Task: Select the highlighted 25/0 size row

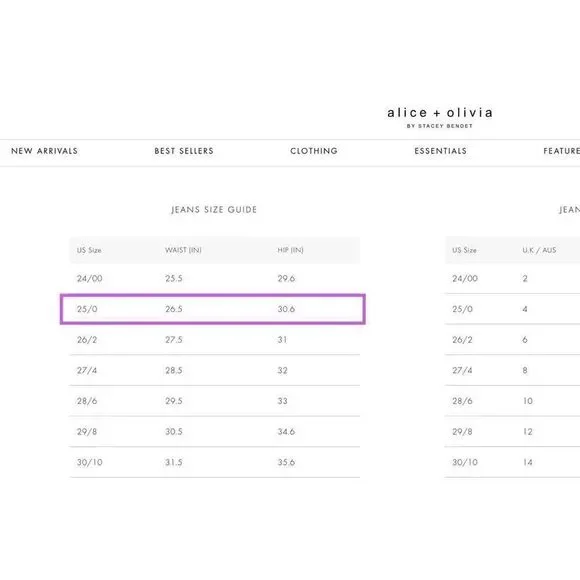Action: point(213,309)
